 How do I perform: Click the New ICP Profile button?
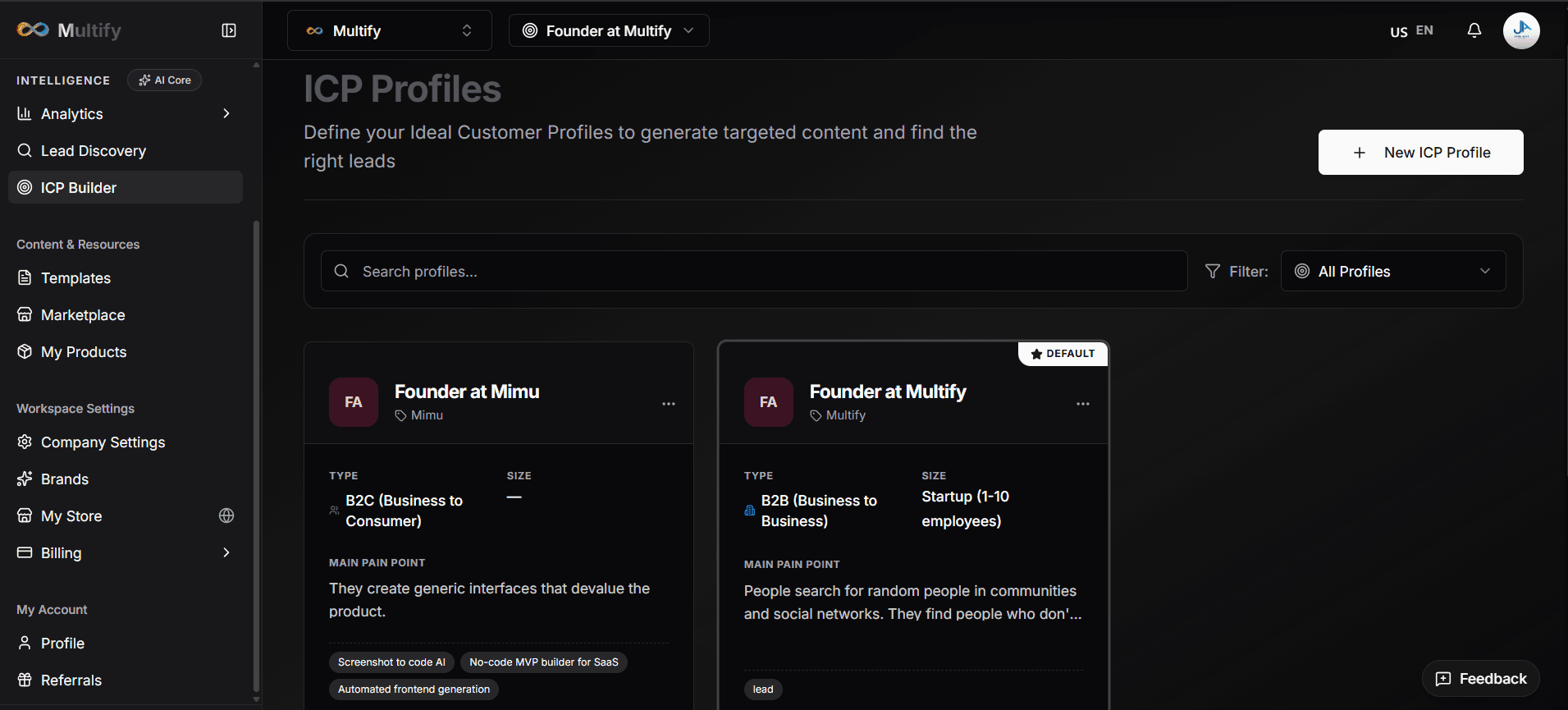pyautogui.click(x=1421, y=152)
